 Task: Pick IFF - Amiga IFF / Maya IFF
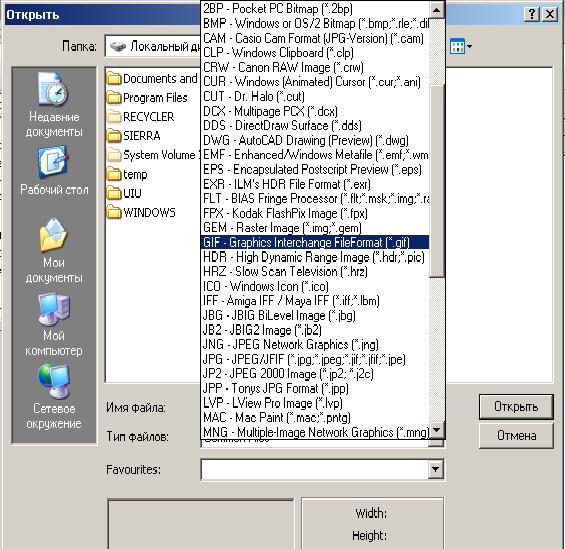coord(315,301)
